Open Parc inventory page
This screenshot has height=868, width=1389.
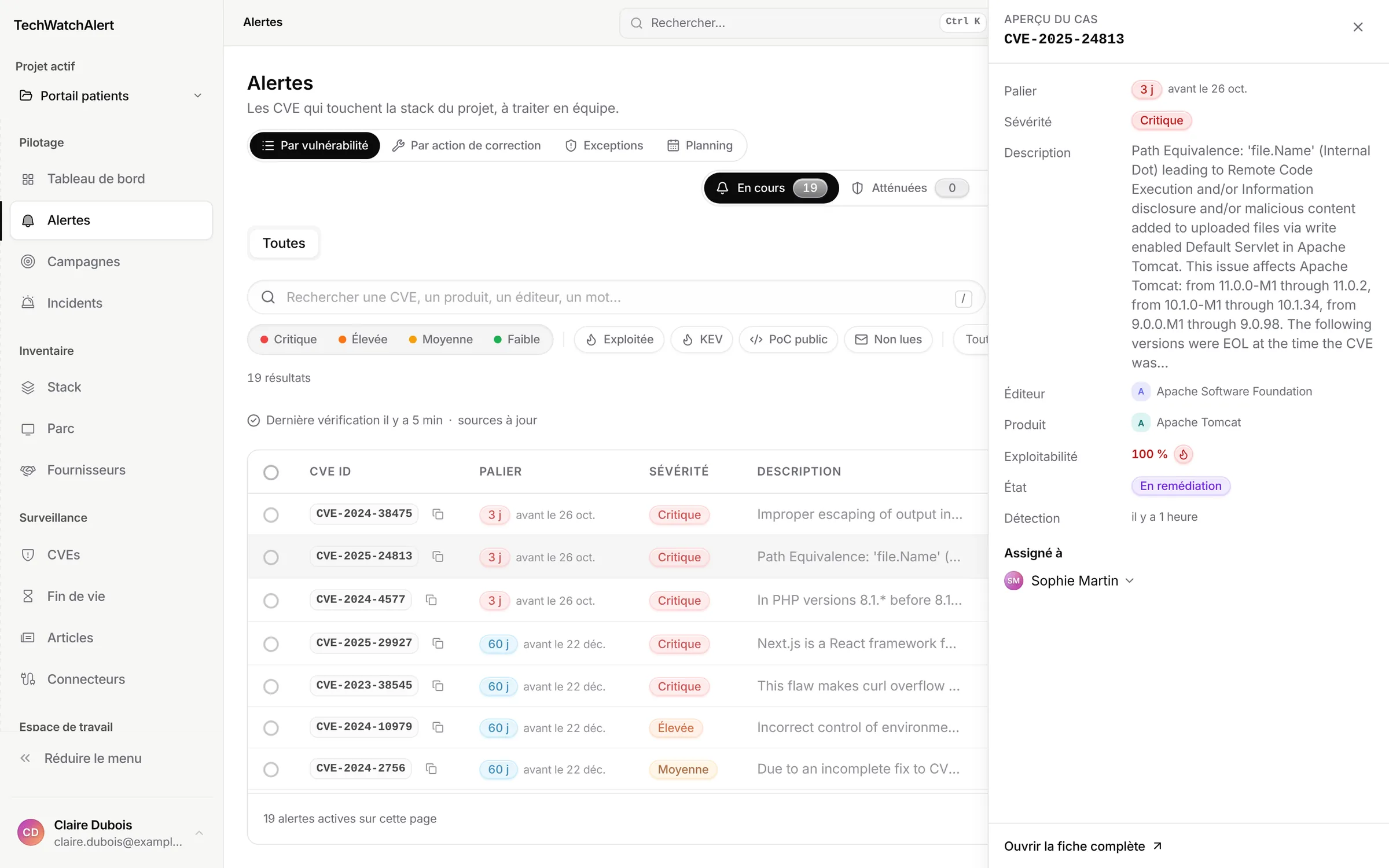coord(112,428)
